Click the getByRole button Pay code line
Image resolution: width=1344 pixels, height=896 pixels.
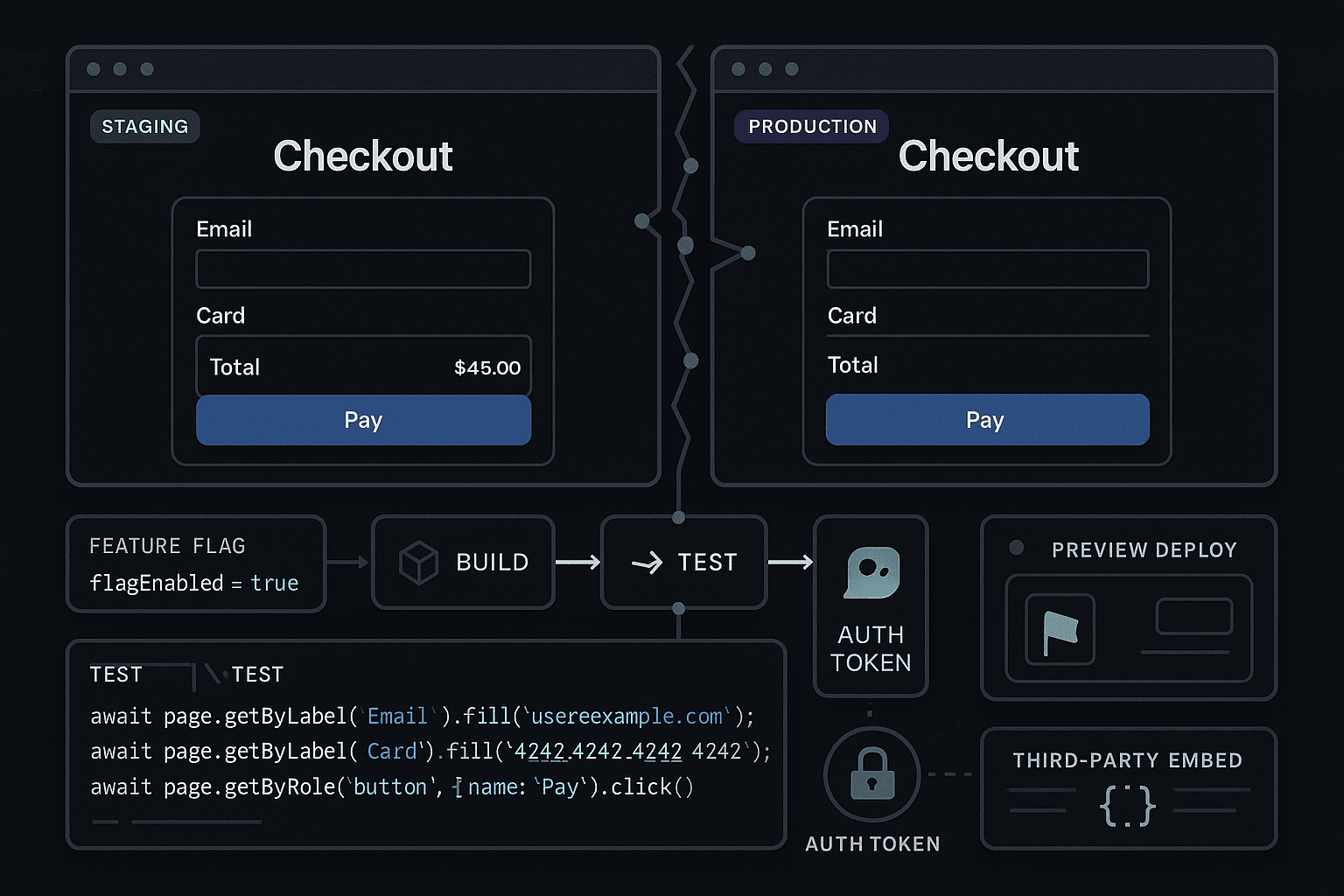coord(392,787)
